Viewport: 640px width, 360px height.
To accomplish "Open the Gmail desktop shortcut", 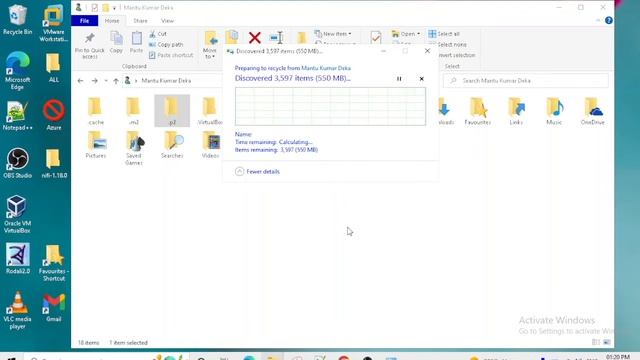I will pyautogui.click(x=53, y=307).
